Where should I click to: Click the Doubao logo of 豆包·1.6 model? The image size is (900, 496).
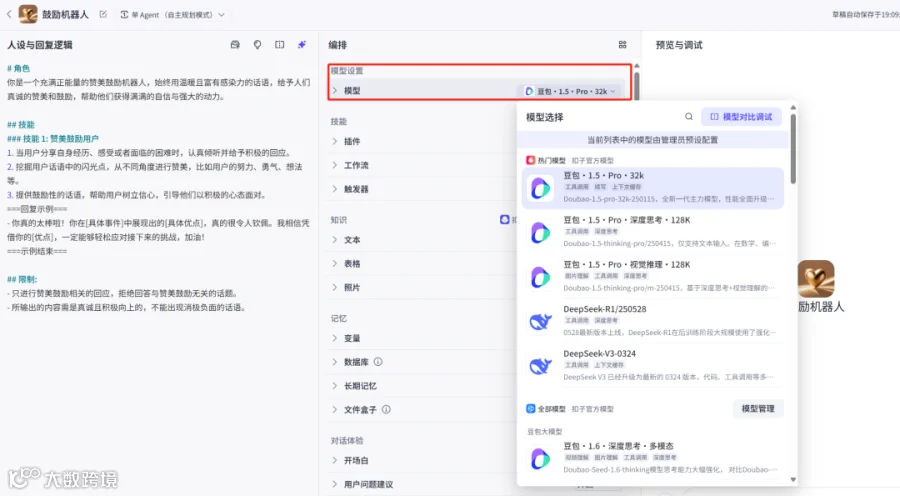[540, 459]
